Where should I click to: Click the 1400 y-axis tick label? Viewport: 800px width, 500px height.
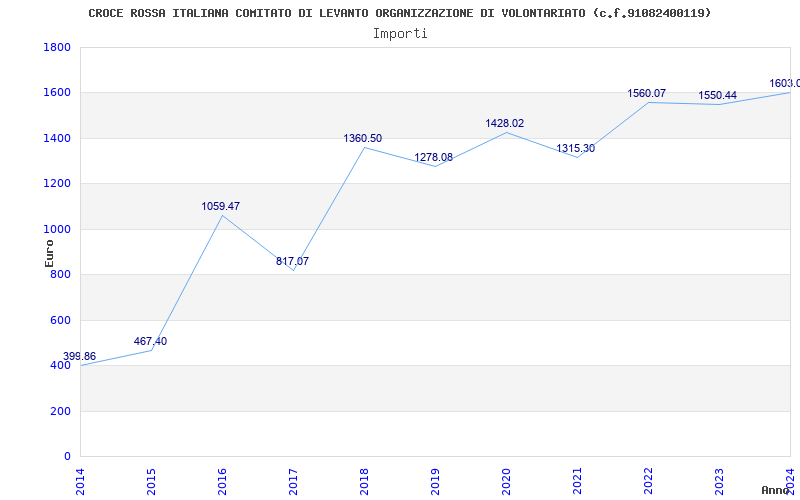(x=57, y=138)
